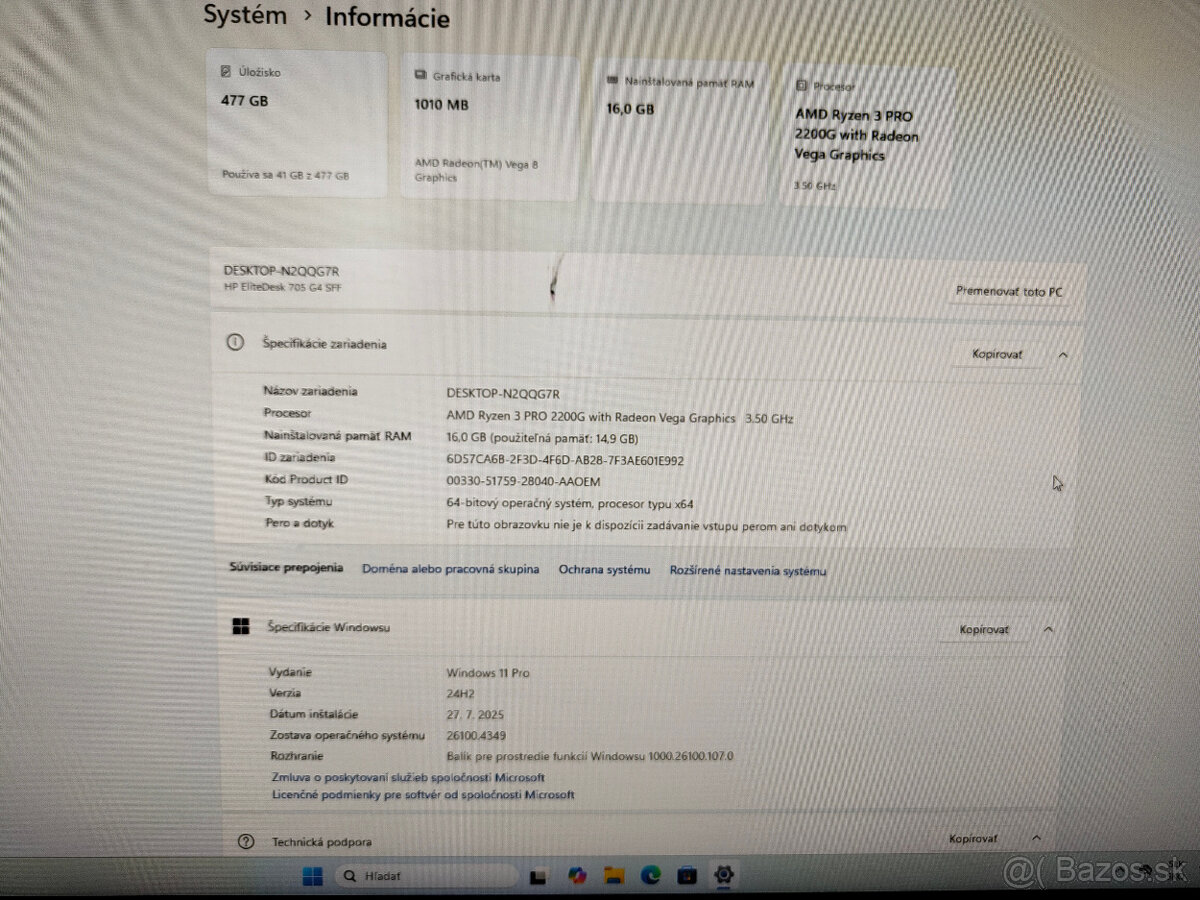Image resolution: width=1200 pixels, height=900 pixels.
Task: Open Task View from the taskbar
Action: click(x=538, y=875)
